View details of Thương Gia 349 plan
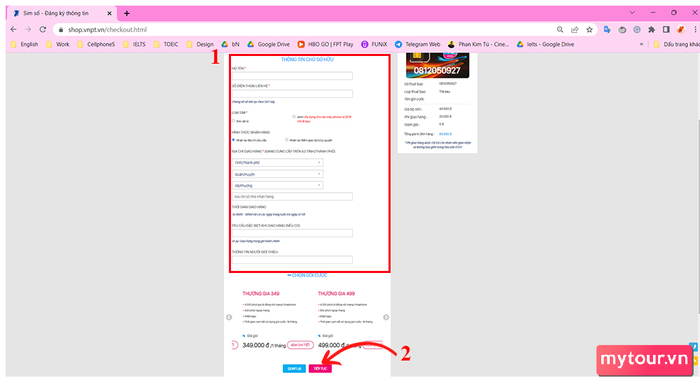 [x=300, y=345]
